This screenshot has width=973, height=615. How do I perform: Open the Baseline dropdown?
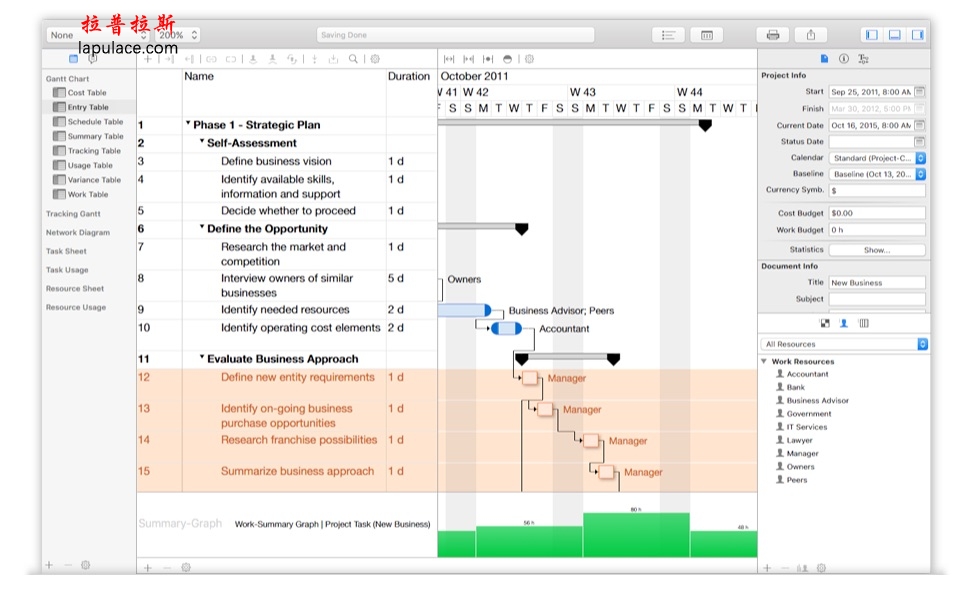pyautogui.click(x=877, y=174)
